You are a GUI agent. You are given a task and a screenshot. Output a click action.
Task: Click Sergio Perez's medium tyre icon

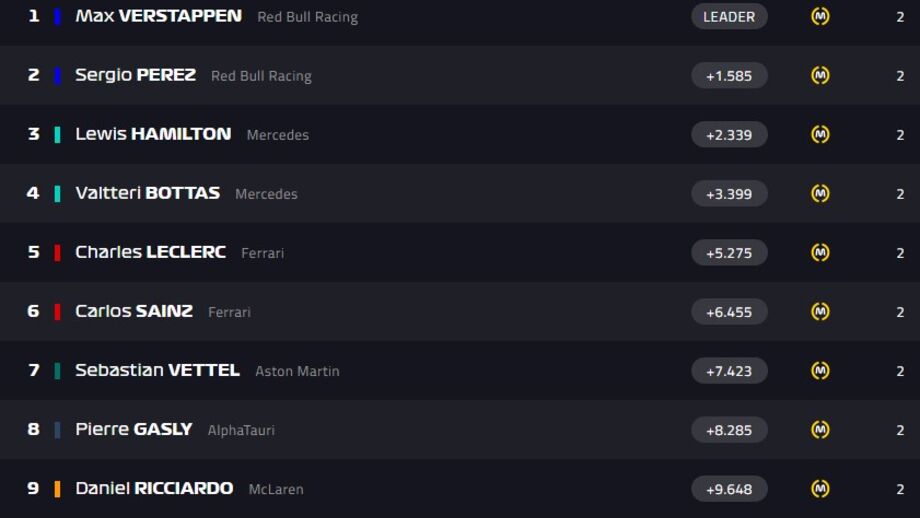point(820,75)
